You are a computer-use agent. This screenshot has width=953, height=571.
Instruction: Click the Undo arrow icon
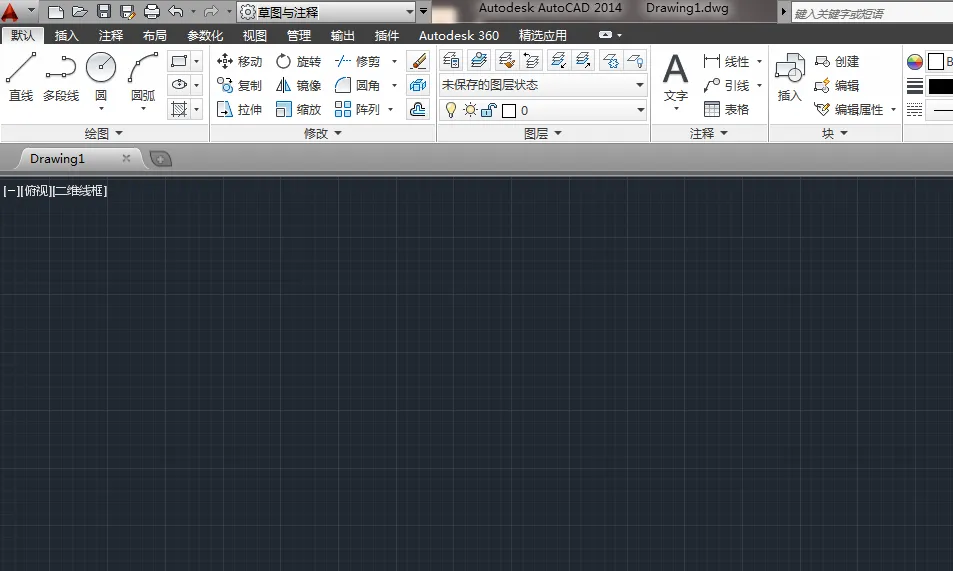pyautogui.click(x=176, y=11)
